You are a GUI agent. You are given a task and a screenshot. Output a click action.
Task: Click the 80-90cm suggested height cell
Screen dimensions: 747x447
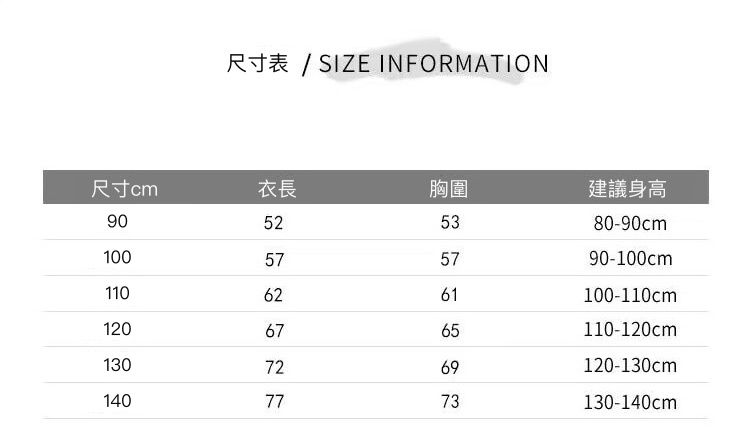pyautogui.click(x=630, y=223)
